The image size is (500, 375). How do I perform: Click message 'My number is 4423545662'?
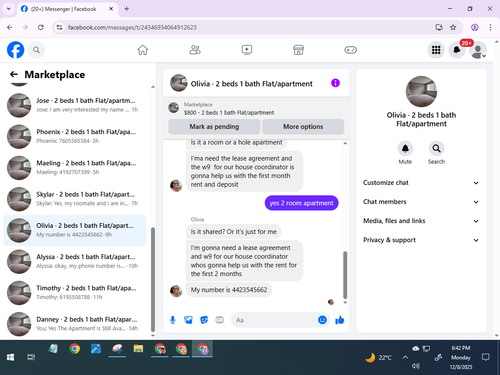click(x=229, y=290)
